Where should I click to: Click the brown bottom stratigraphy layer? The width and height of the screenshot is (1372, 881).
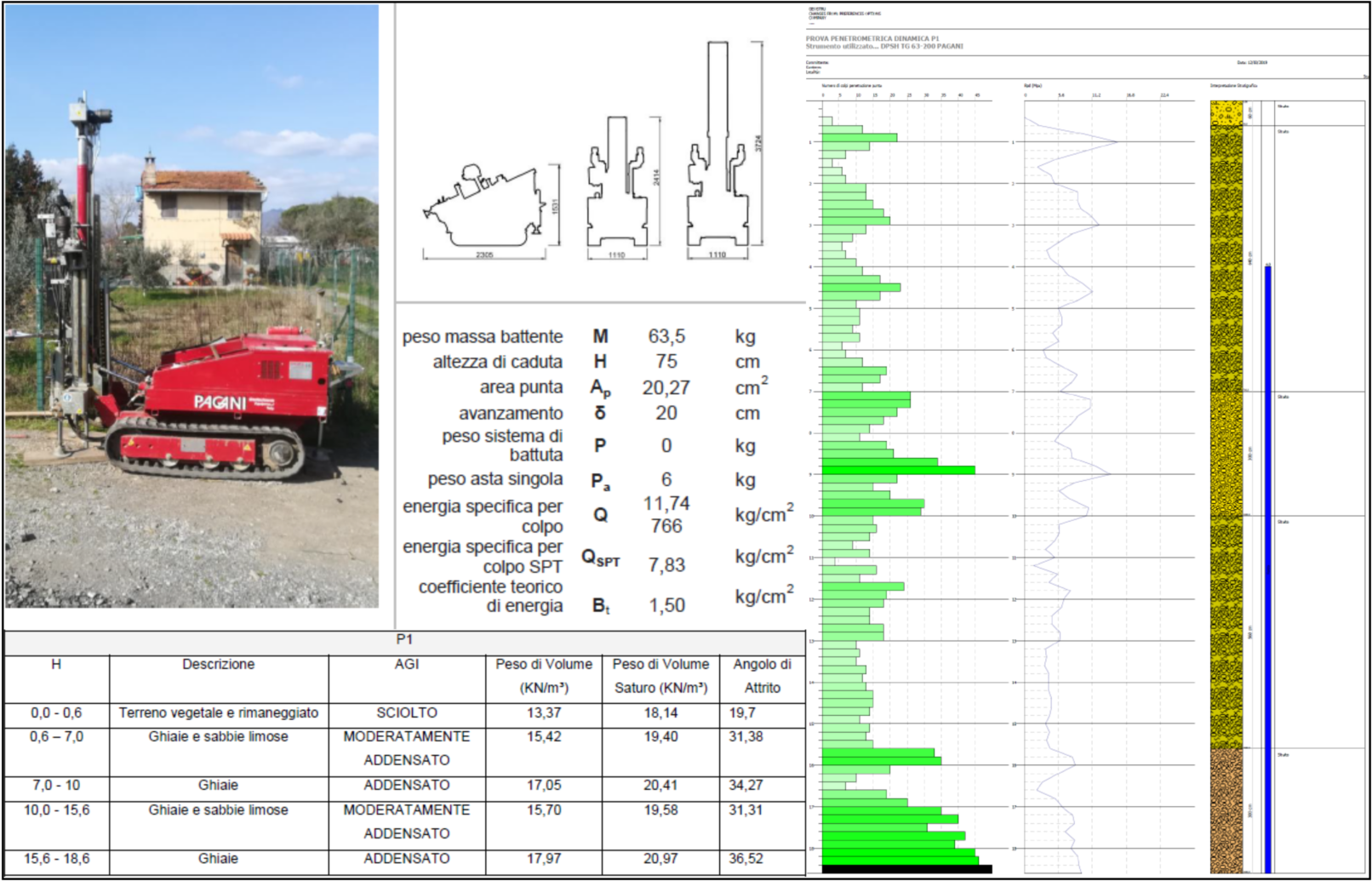[x=1226, y=810]
